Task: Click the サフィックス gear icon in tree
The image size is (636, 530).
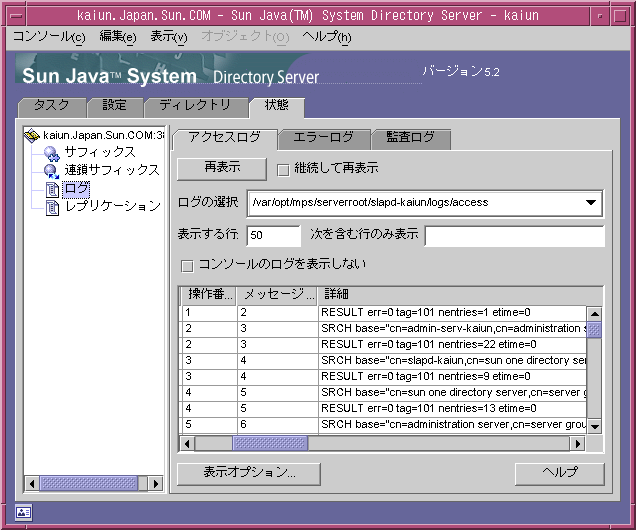Action: (x=52, y=153)
